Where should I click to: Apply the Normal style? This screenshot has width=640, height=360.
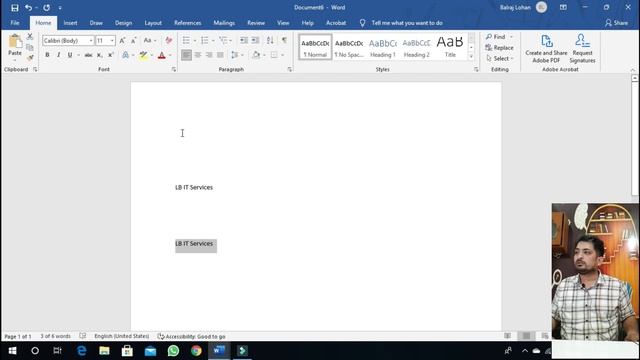(x=315, y=47)
